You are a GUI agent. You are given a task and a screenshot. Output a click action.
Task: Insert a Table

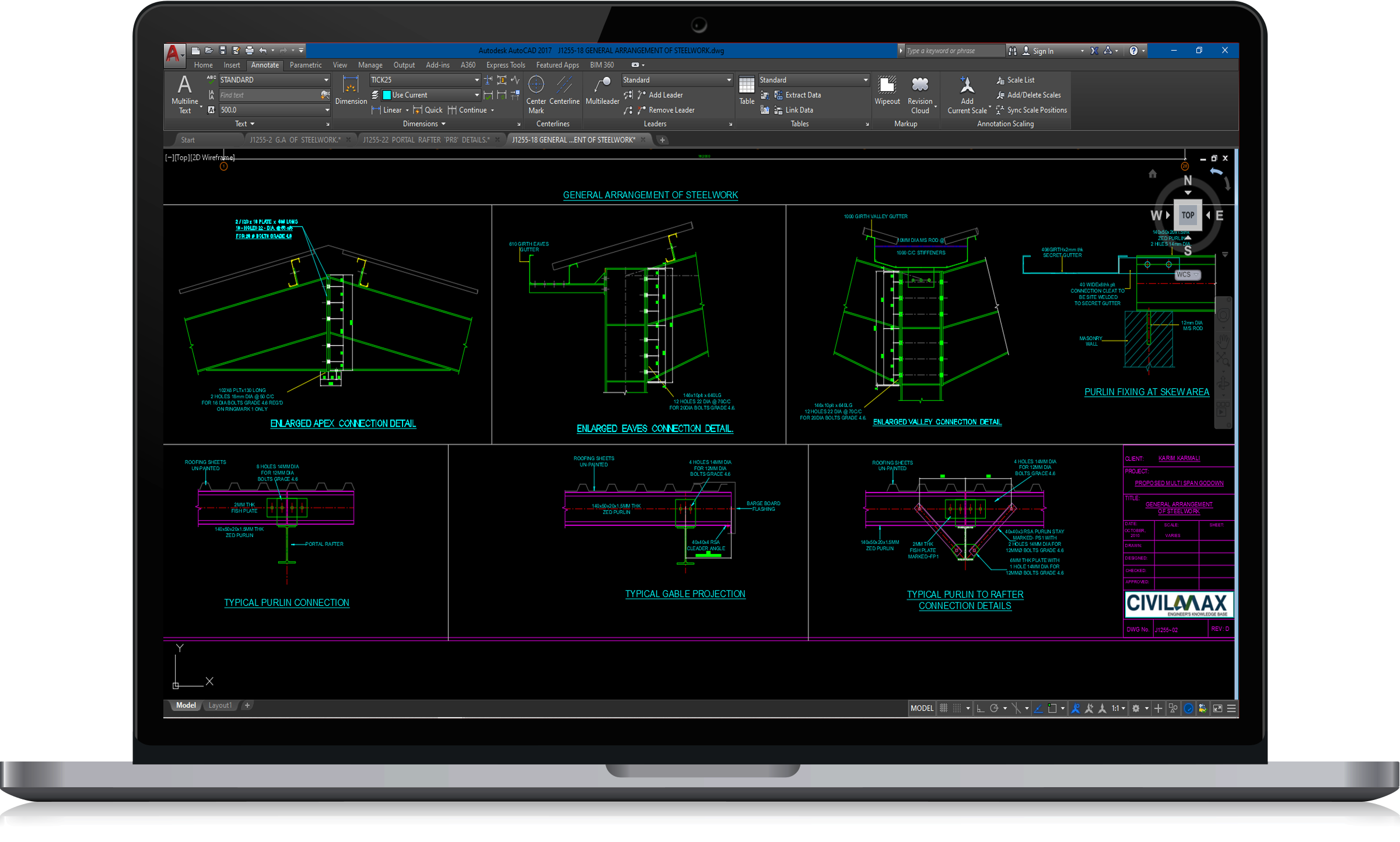[747, 90]
